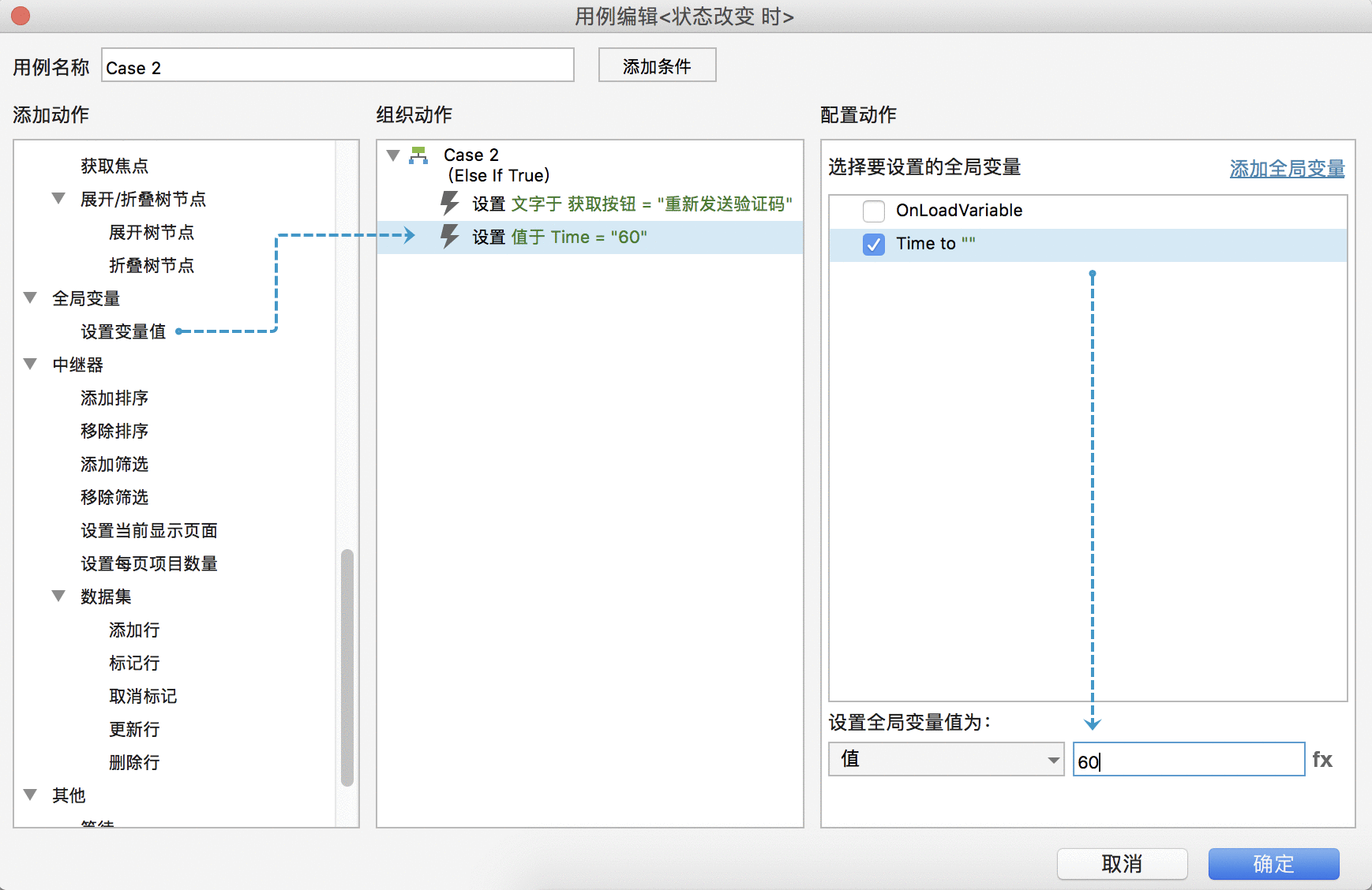This screenshot has height=890, width=1372.
Task: Select the 删除行 action
Action: (x=134, y=762)
